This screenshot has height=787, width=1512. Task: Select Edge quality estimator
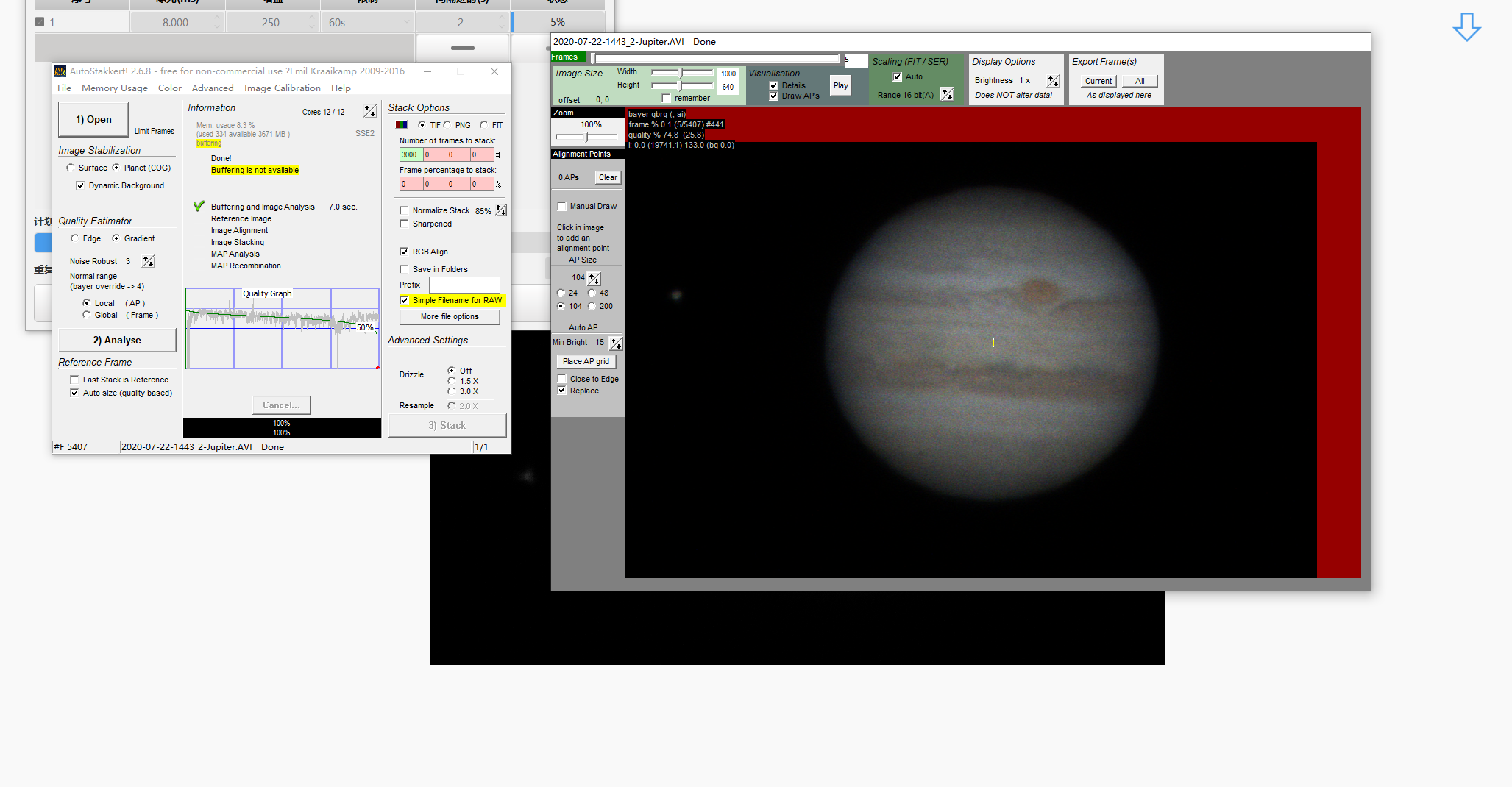coord(74,238)
